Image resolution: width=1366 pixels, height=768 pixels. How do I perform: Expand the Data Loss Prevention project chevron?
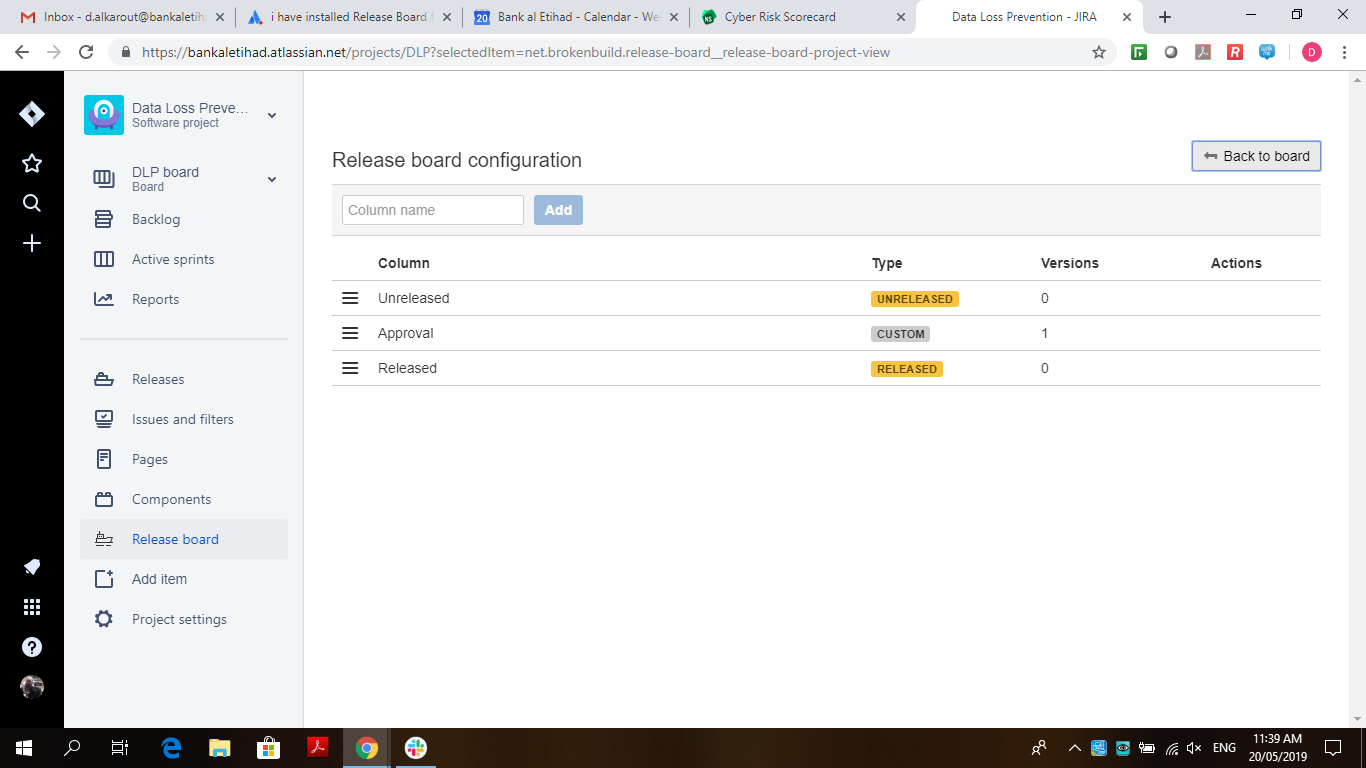click(271, 115)
